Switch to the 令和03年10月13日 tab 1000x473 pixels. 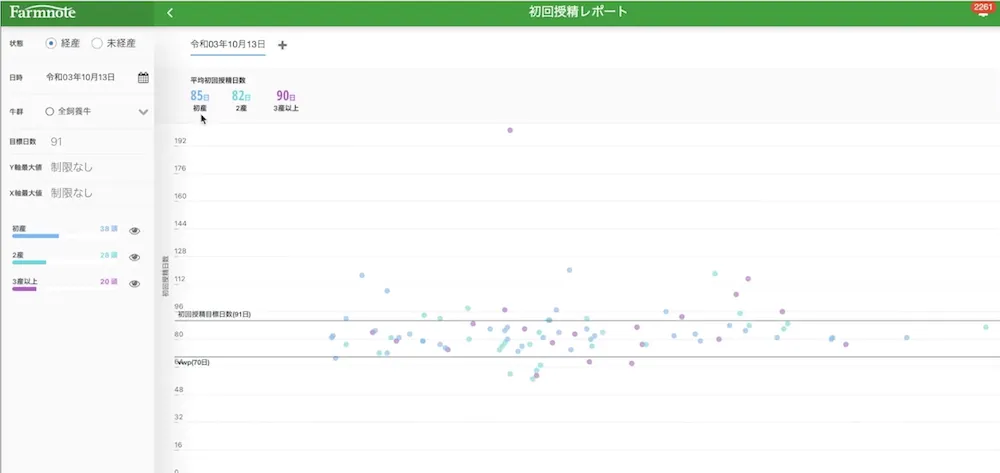click(x=228, y=45)
